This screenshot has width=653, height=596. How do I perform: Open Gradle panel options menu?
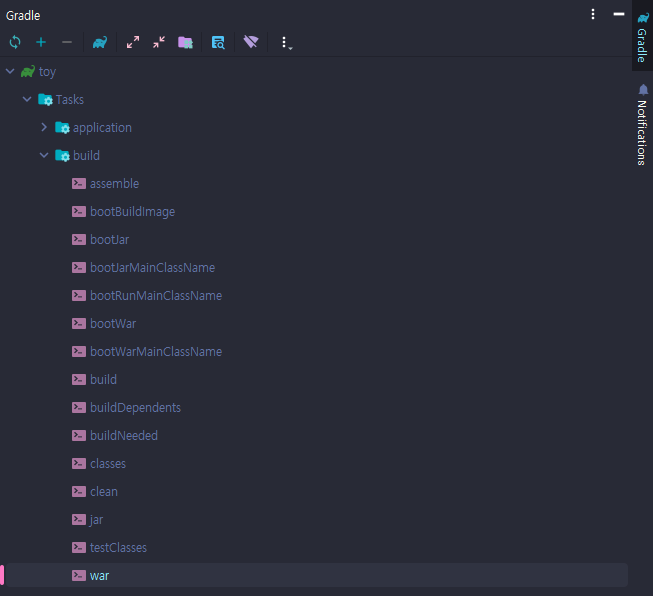(x=593, y=14)
